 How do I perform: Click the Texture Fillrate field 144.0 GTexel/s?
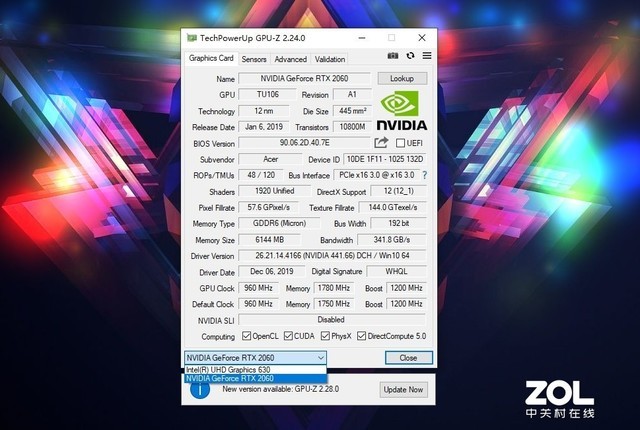point(393,207)
